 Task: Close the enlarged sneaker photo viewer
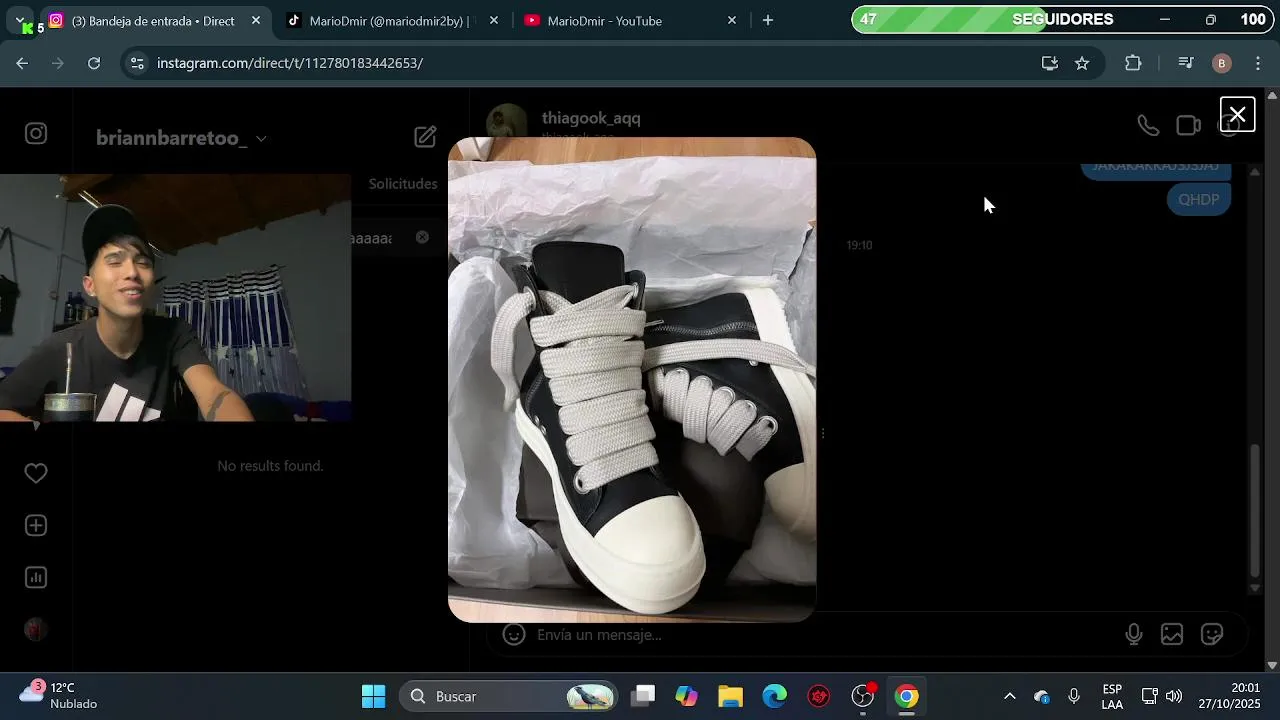[1237, 115]
